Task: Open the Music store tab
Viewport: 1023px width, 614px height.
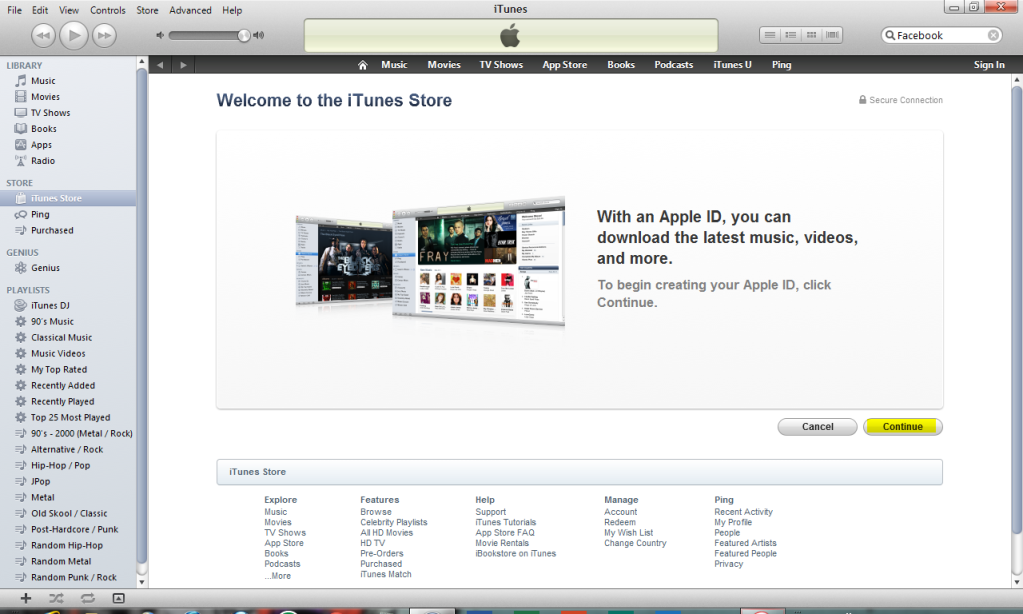Action: (394, 65)
